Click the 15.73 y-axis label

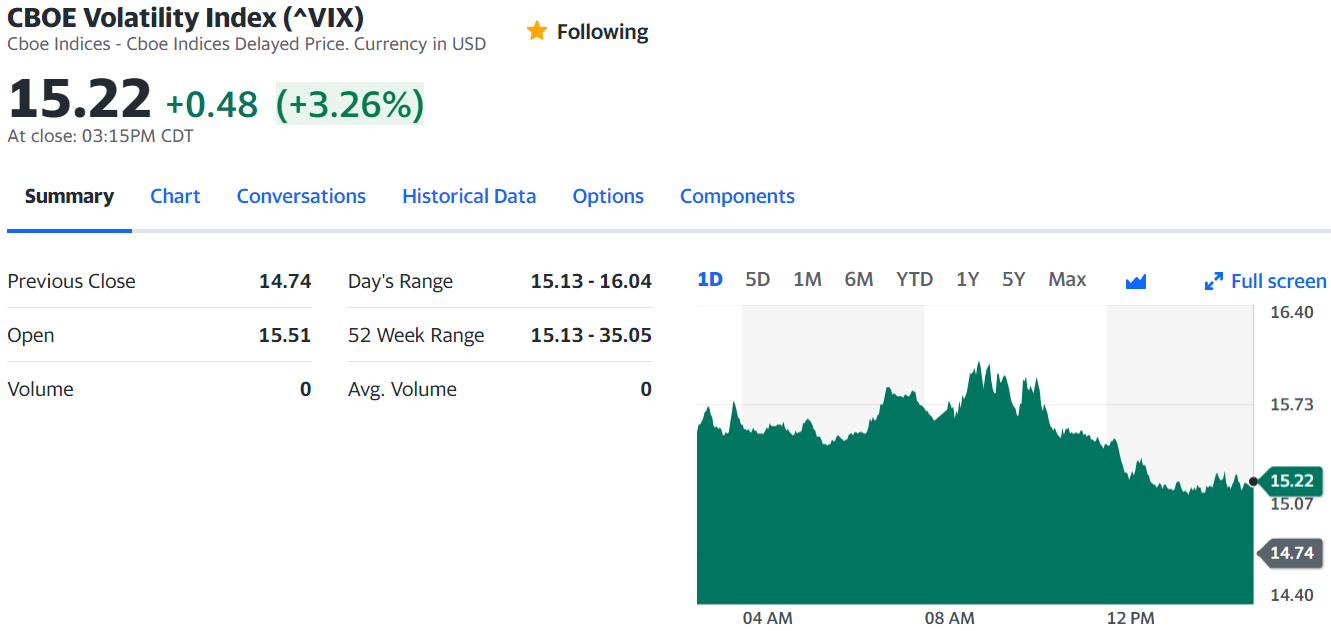pos(1291,404)
